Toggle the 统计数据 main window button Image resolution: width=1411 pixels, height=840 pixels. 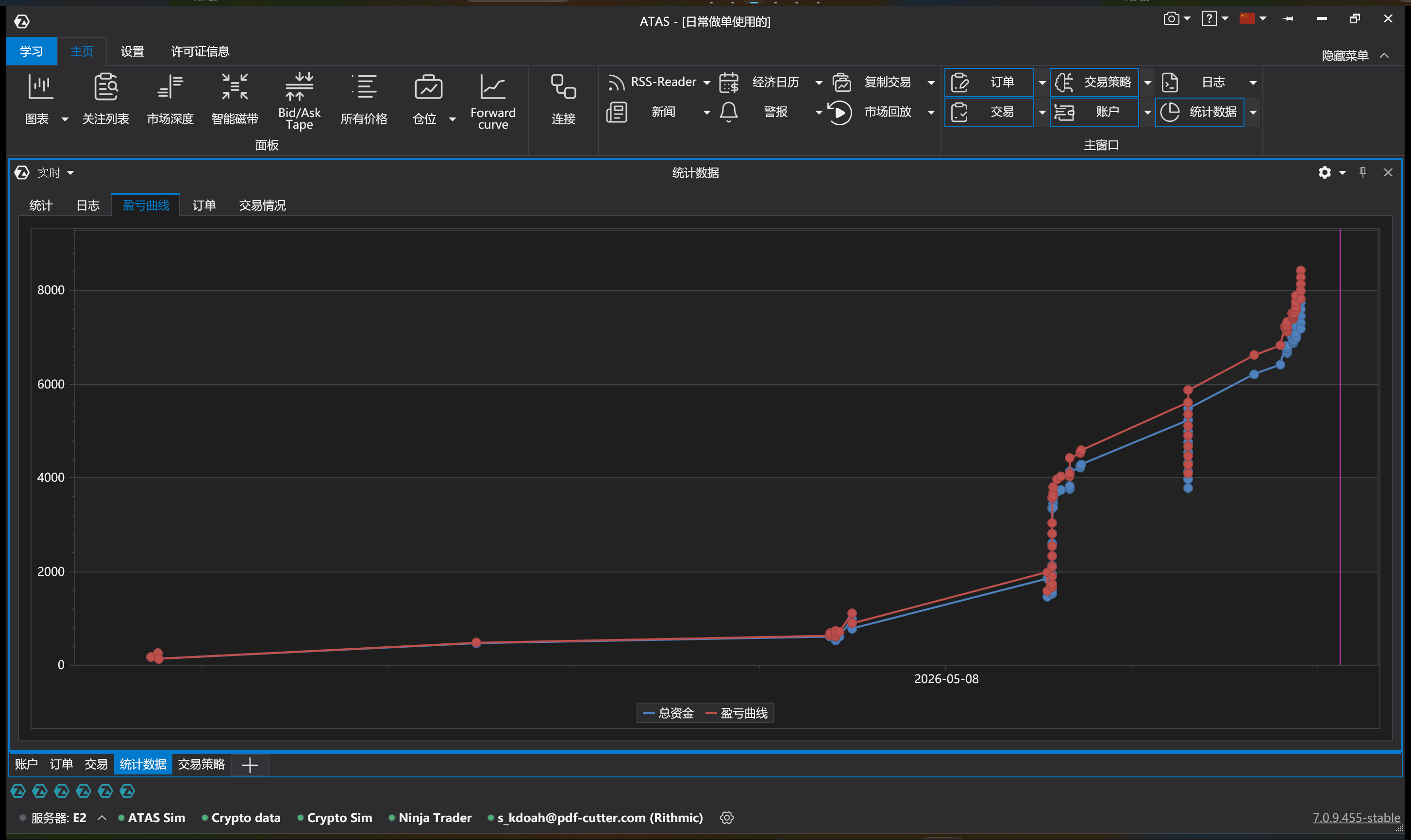tap(1199, 112)
